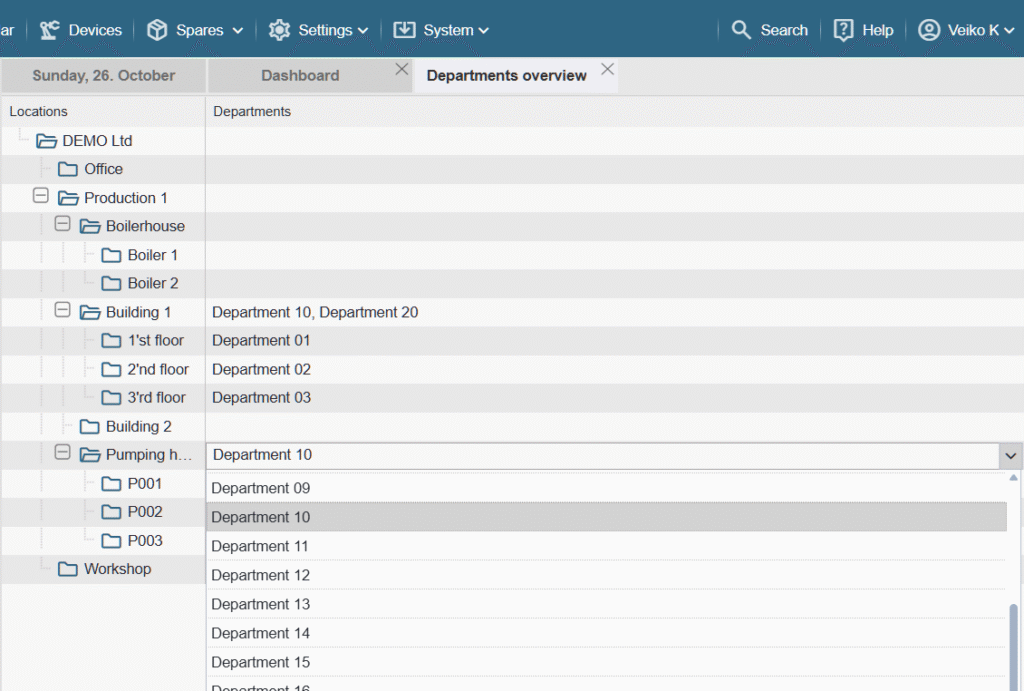Viewport: 1024px width, 691px height.
Task: Click the Boiler 1 folder icon
Action: pyautogui.click(x=111, y=255)
